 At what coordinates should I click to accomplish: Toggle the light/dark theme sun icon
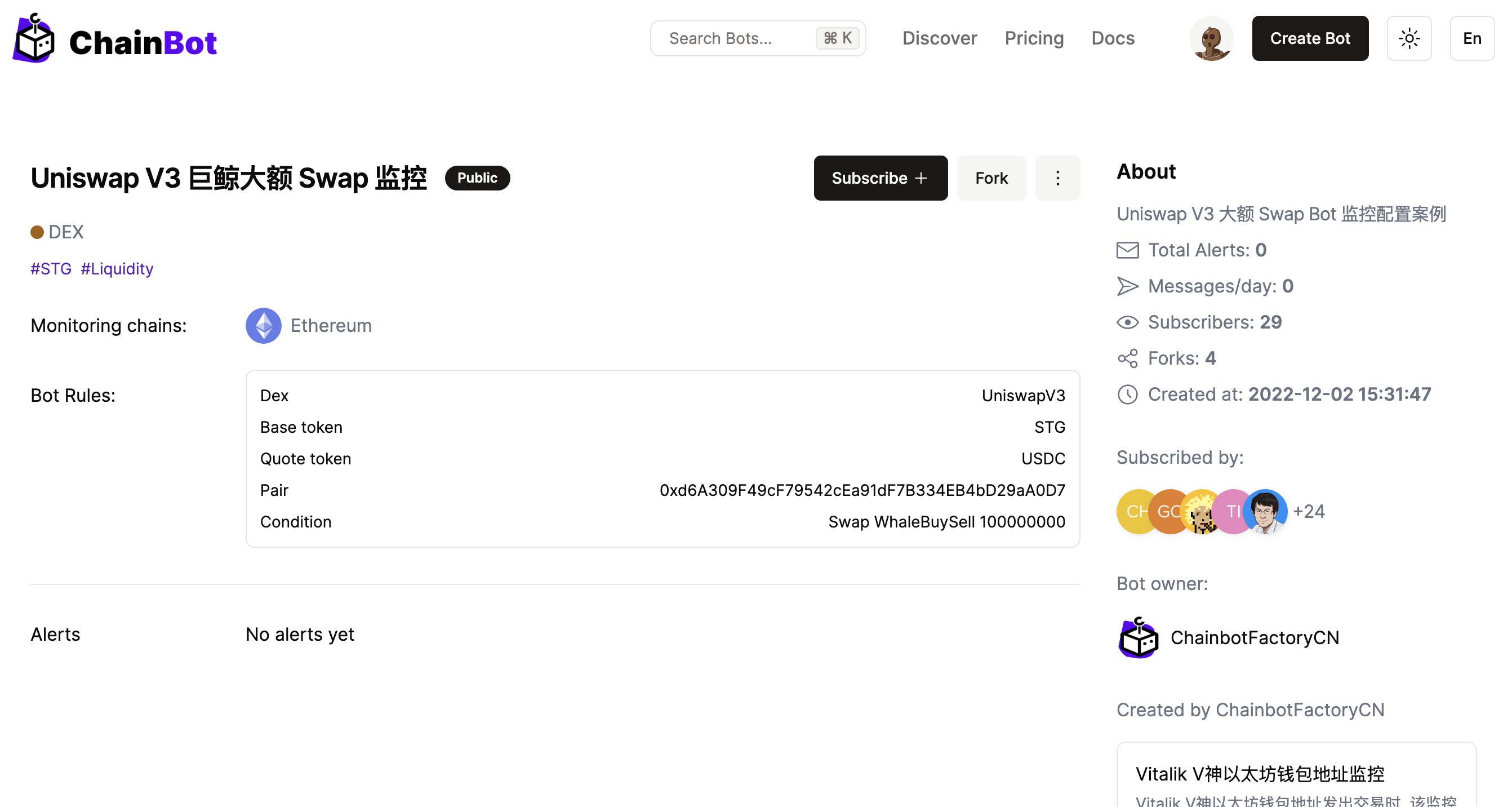point(1409,39)
